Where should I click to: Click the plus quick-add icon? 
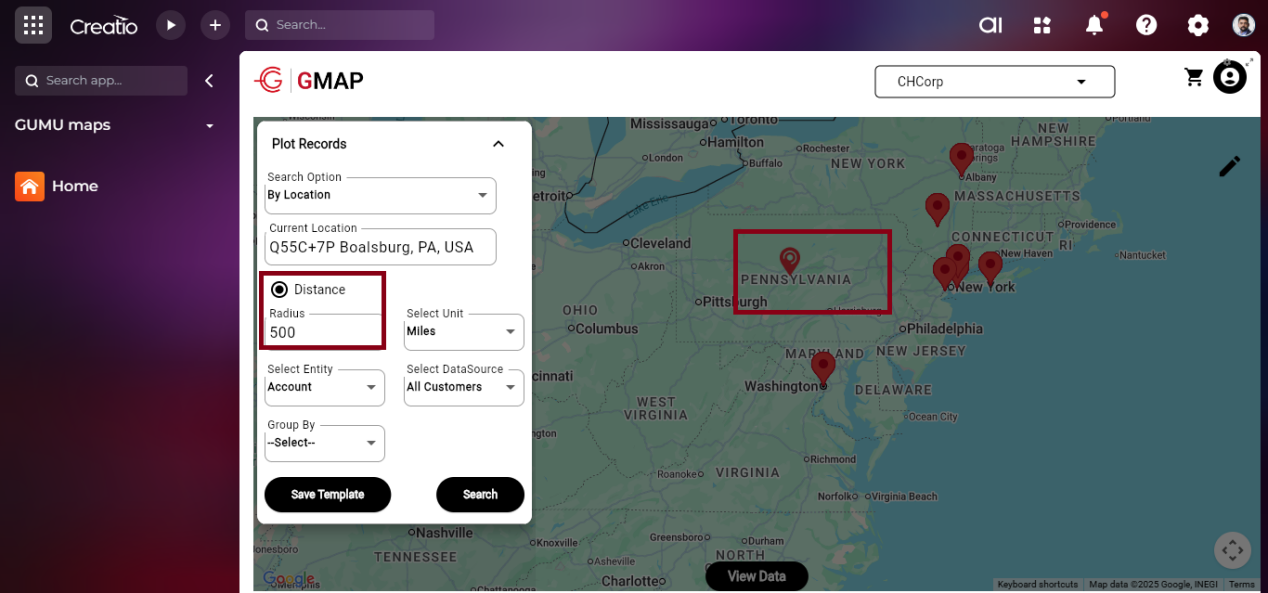(x=215, y=25)
